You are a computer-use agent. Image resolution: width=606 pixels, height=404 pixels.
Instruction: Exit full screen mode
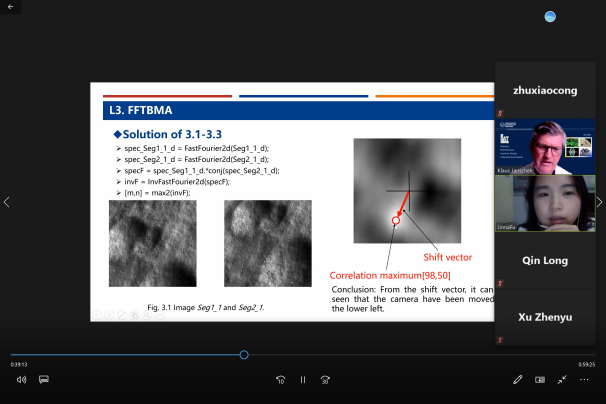[x=562, y=380]
